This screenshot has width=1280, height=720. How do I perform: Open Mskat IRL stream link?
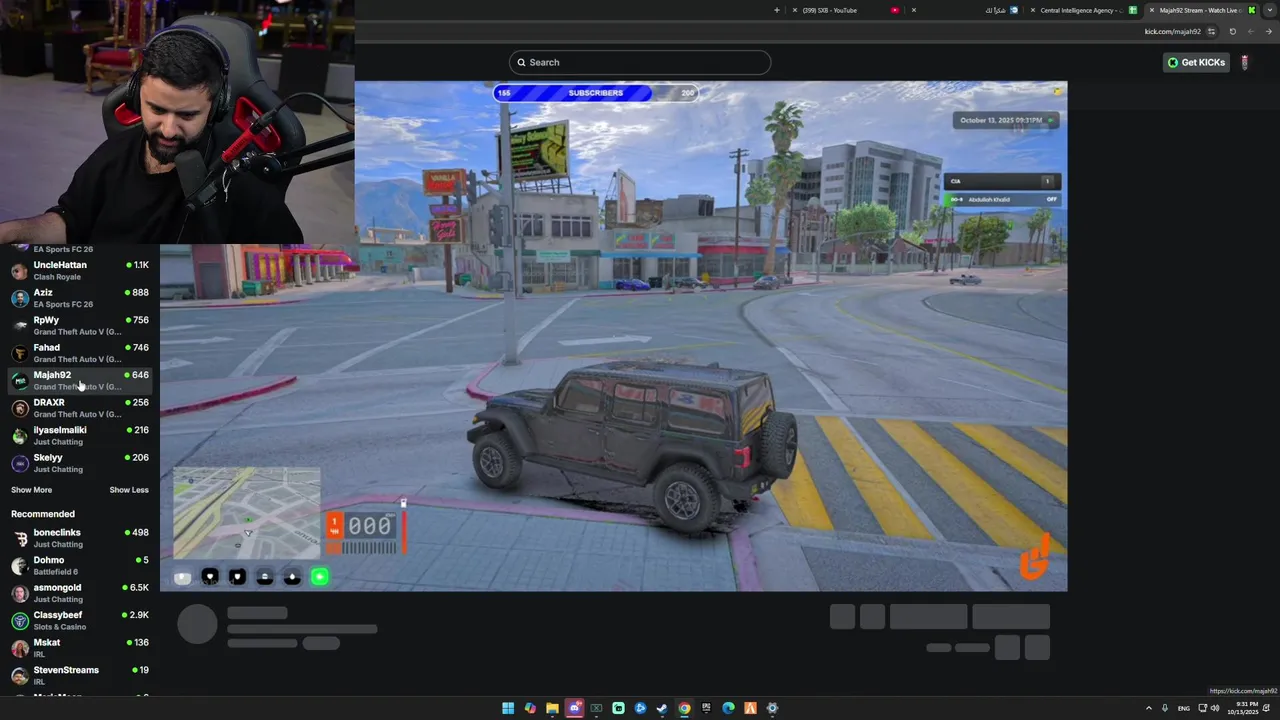(x=80, y=648)
